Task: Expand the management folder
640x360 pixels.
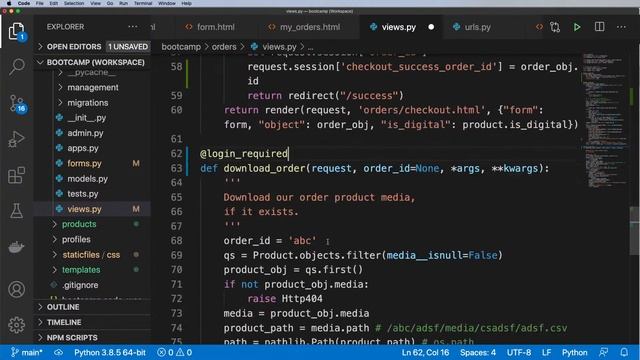Action: (x=92, y=87)
